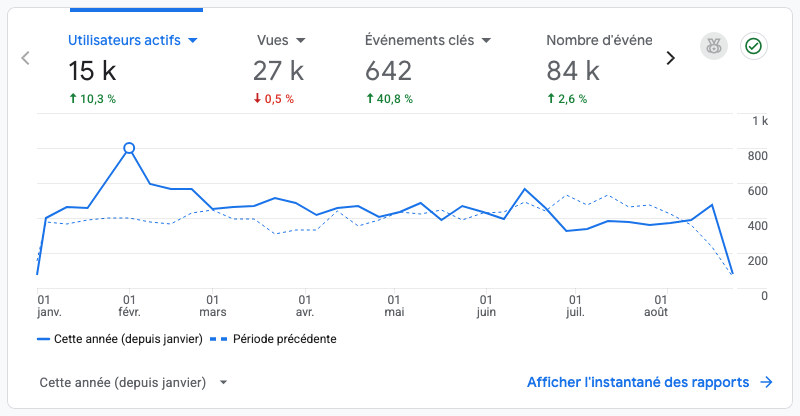
Task: Click the highlighted data point near 01 févr.
Action: [x=129, y=148]
